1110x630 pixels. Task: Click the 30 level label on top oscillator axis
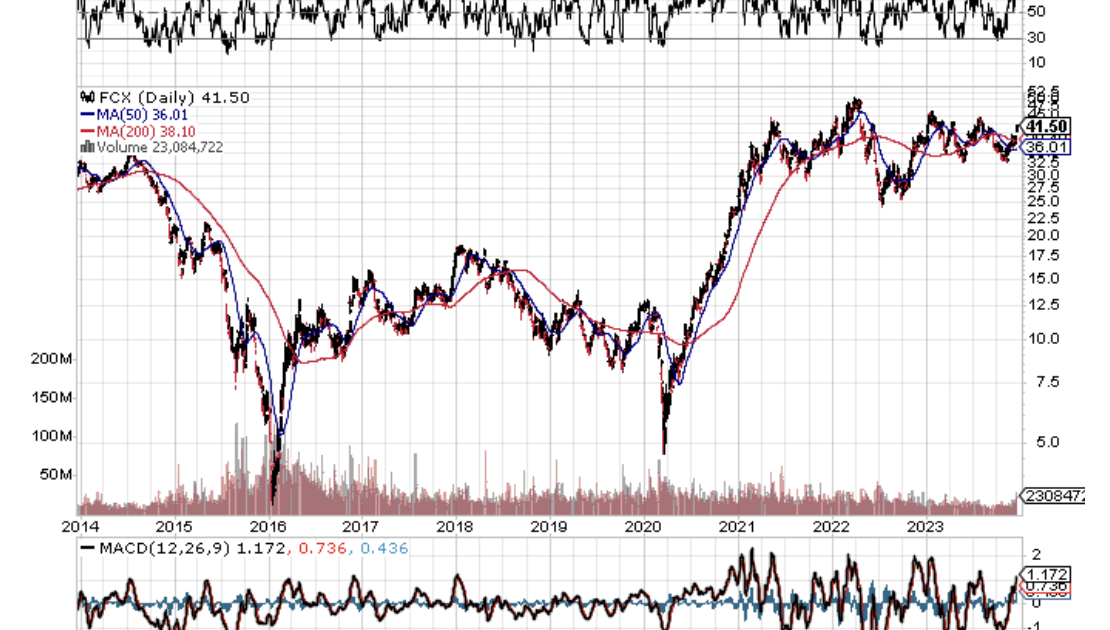[x=1037, y=37]
